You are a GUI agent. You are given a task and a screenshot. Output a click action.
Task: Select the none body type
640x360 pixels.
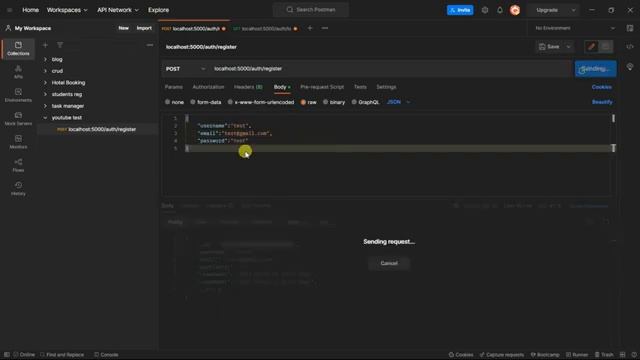[174, 102]
